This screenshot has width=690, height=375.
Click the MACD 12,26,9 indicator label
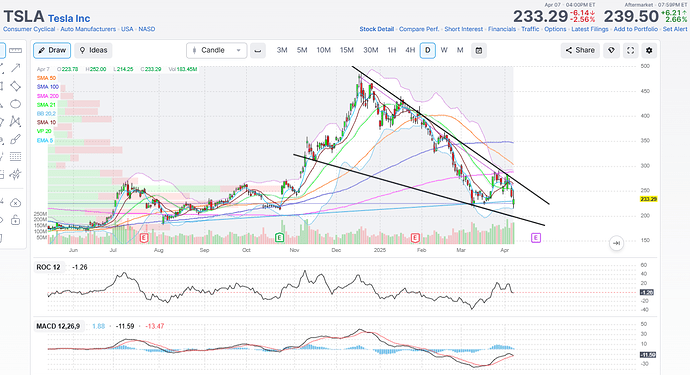58,326
